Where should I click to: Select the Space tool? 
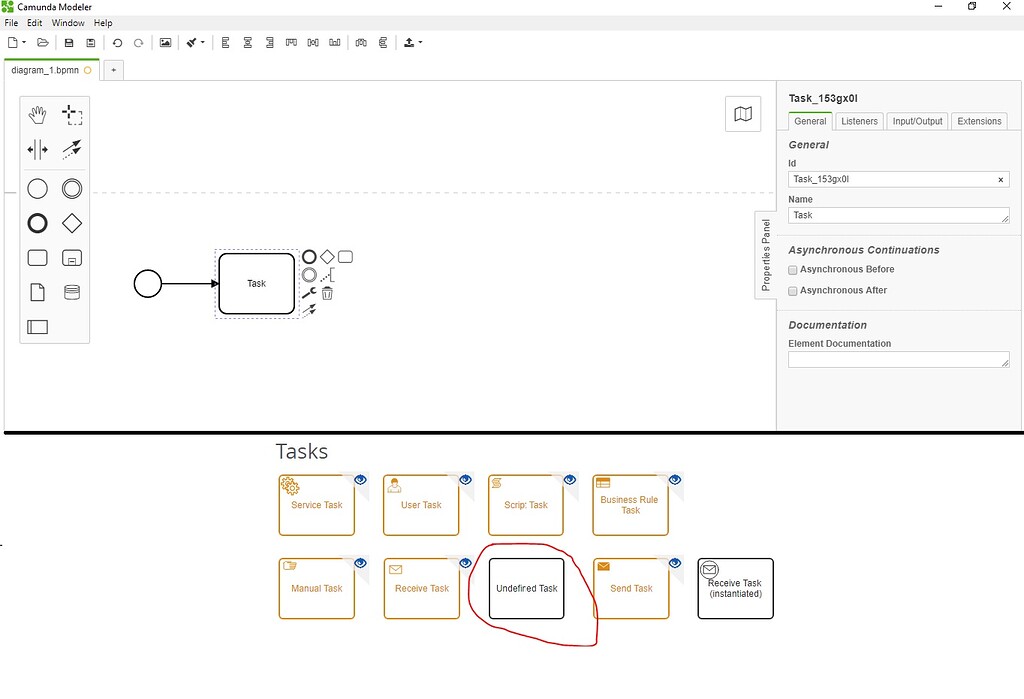(37, 149)
